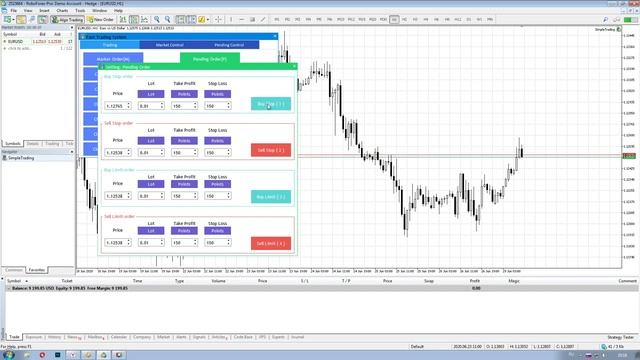Click the Sell Stop Take Profit stepper arrows

195,152
